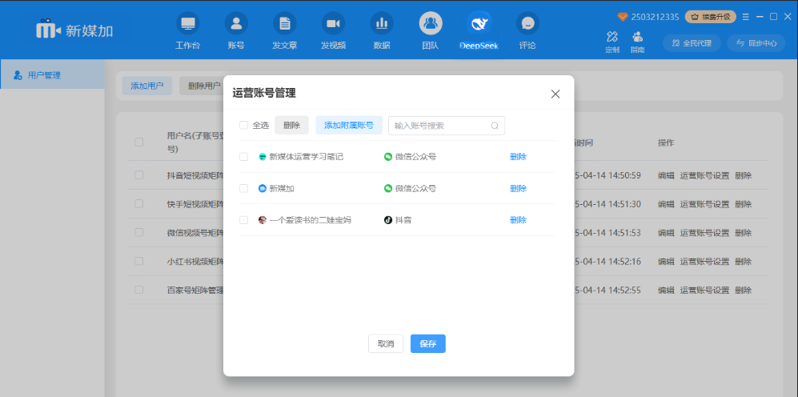Open the 评论 comments icon
The image size is (798, 397).
tap(528, 23)
